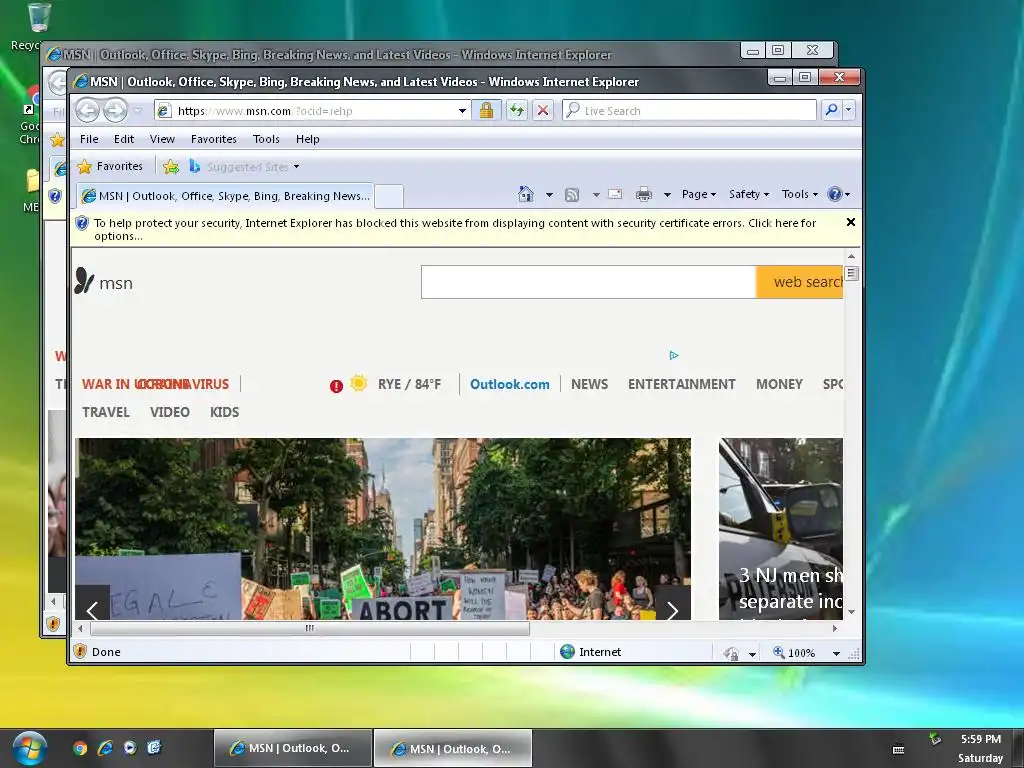Image resolution: width=1024 pixels, height=768 pixels.
Task: Open the Edit menu
Action: [123, 139]
